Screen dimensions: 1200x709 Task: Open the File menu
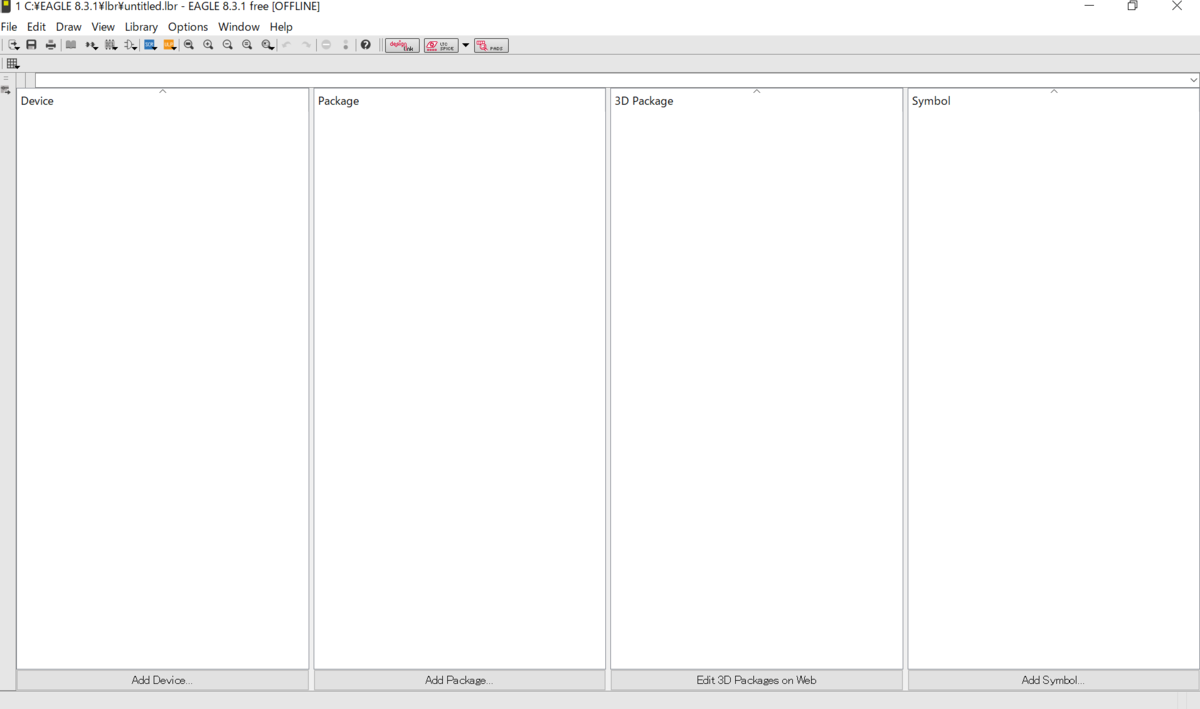tap(9, 27)
